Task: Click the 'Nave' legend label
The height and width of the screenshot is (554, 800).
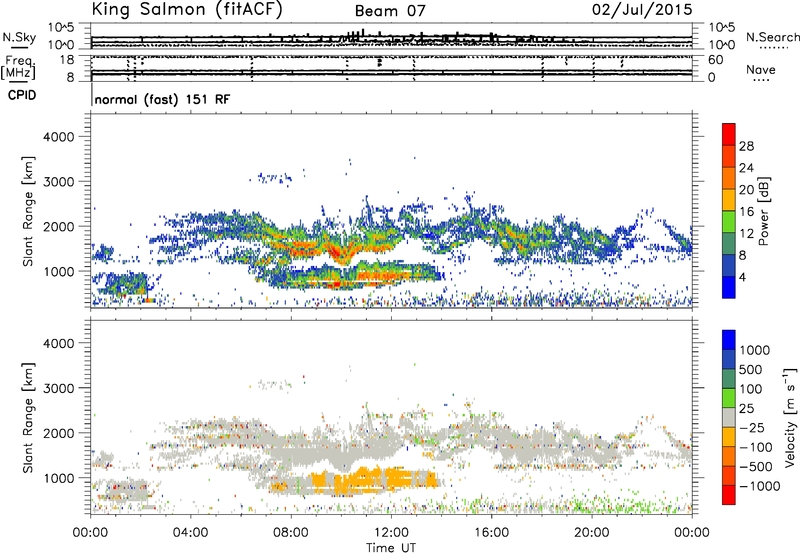Action: click(x=761, y=69)
